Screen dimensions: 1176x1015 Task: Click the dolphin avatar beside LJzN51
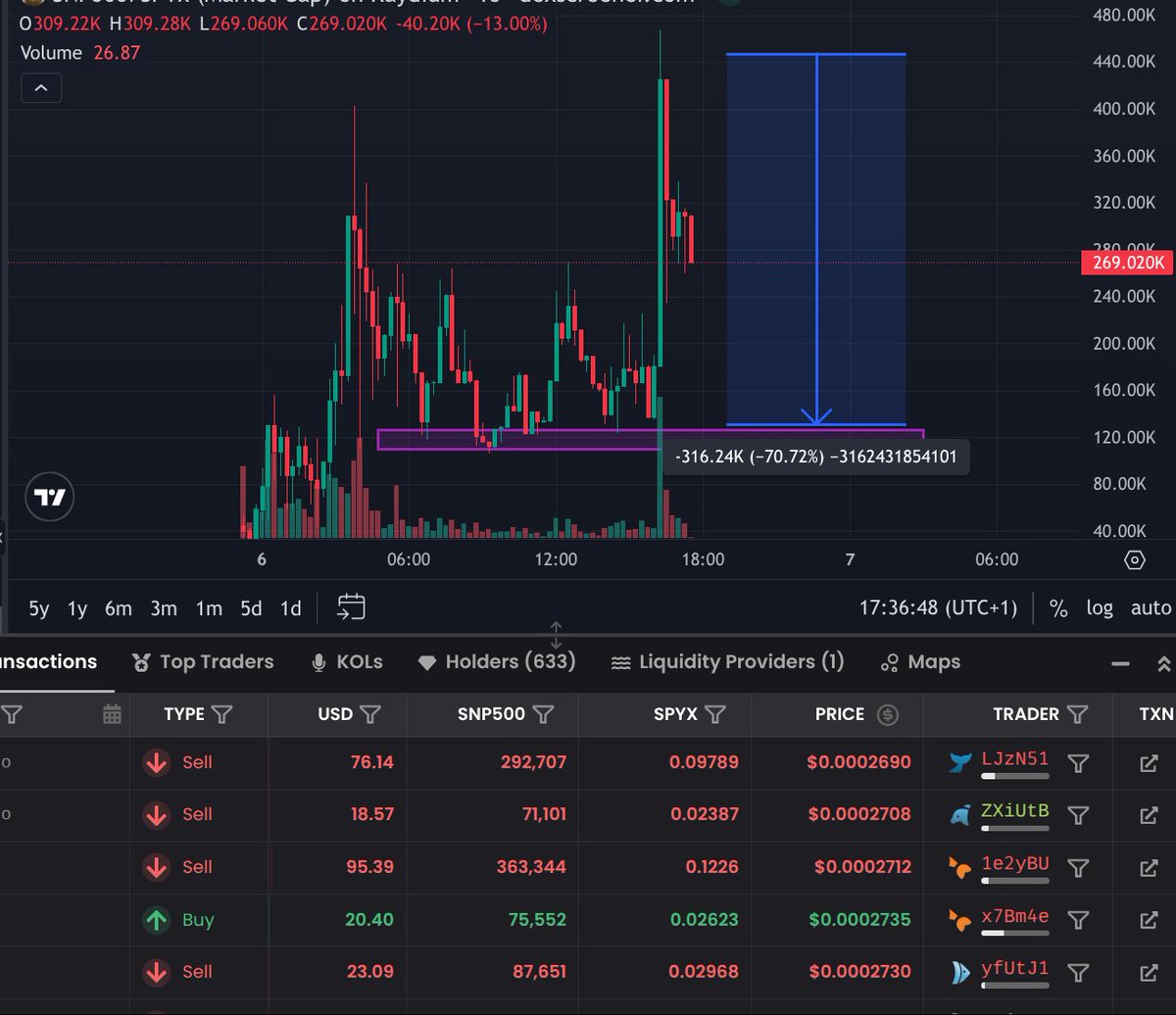click(960, 762)
